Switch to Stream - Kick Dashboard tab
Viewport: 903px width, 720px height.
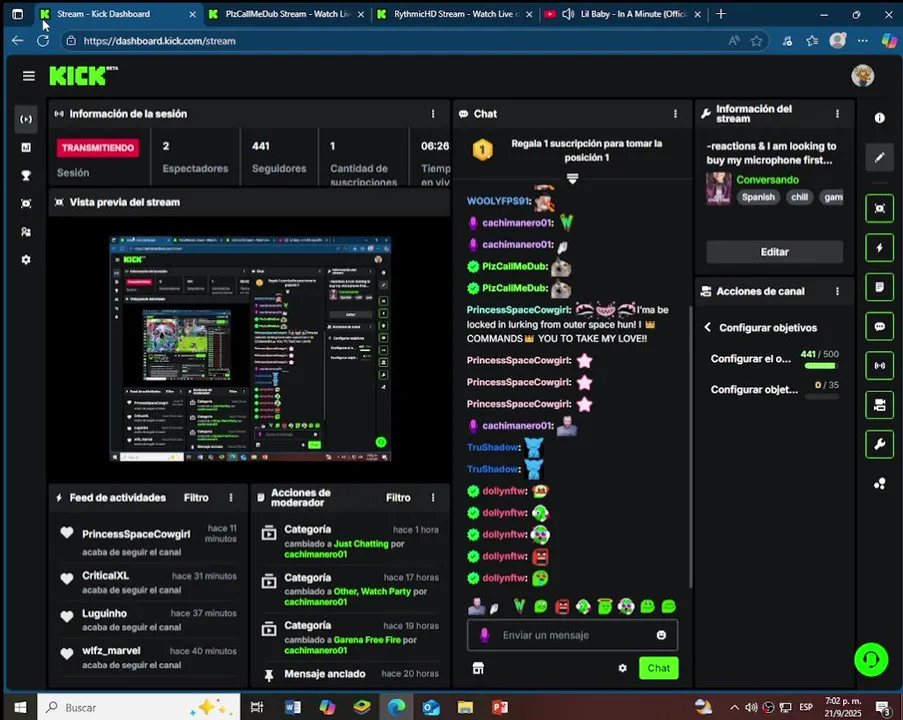click(x=118, y=14)
